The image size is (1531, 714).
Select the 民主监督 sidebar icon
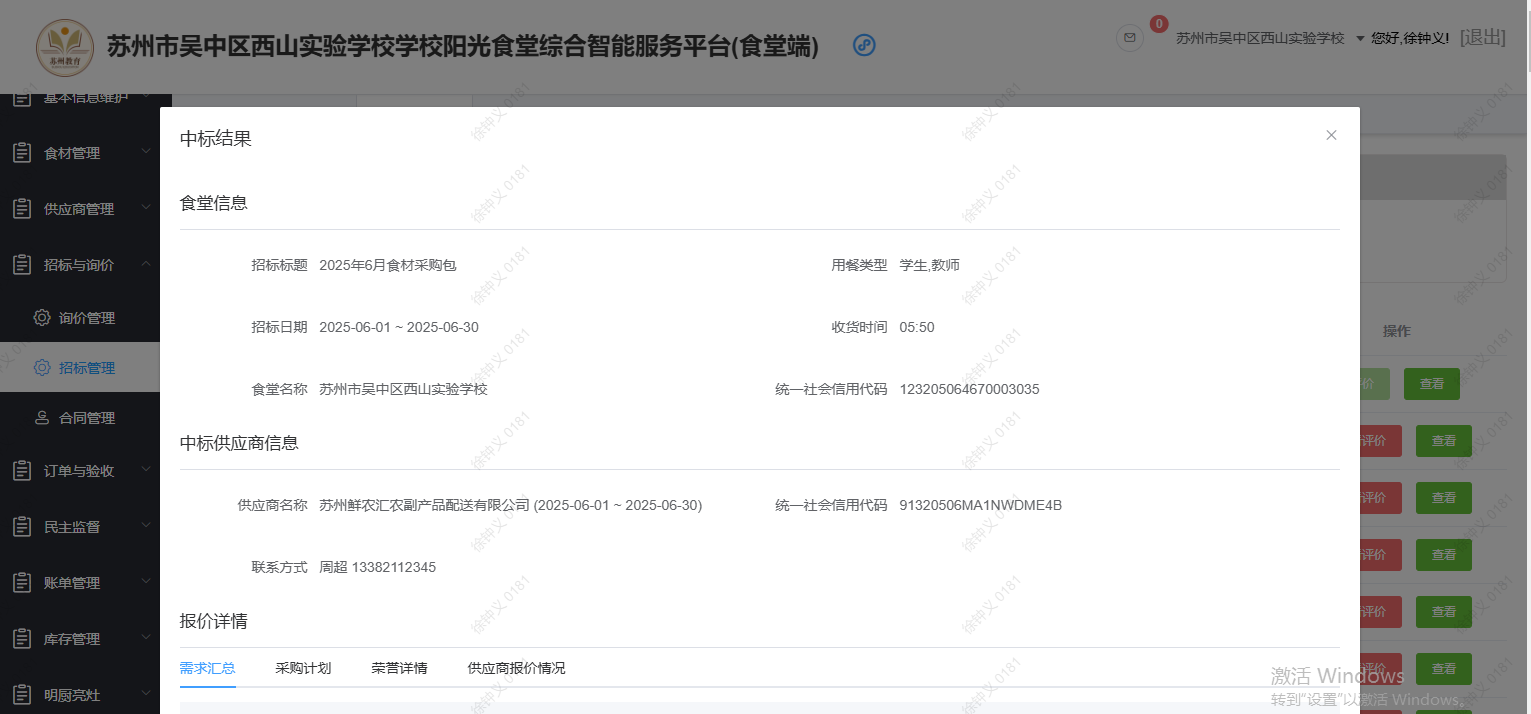22,526
